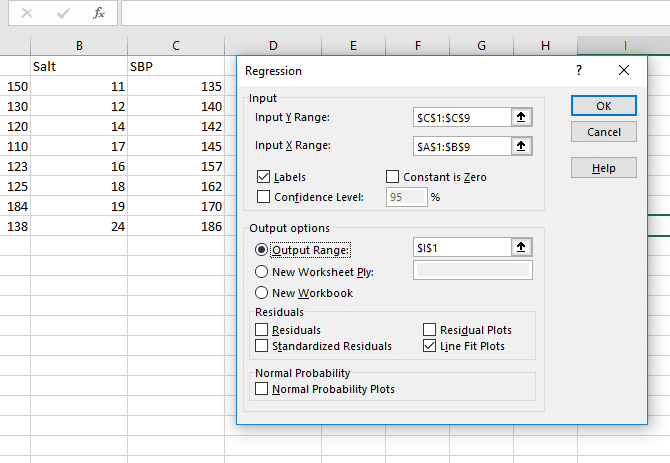Click the Output Range cell selector arrow
This screenshot has height=463, width=670.
[x=521, y=247]
